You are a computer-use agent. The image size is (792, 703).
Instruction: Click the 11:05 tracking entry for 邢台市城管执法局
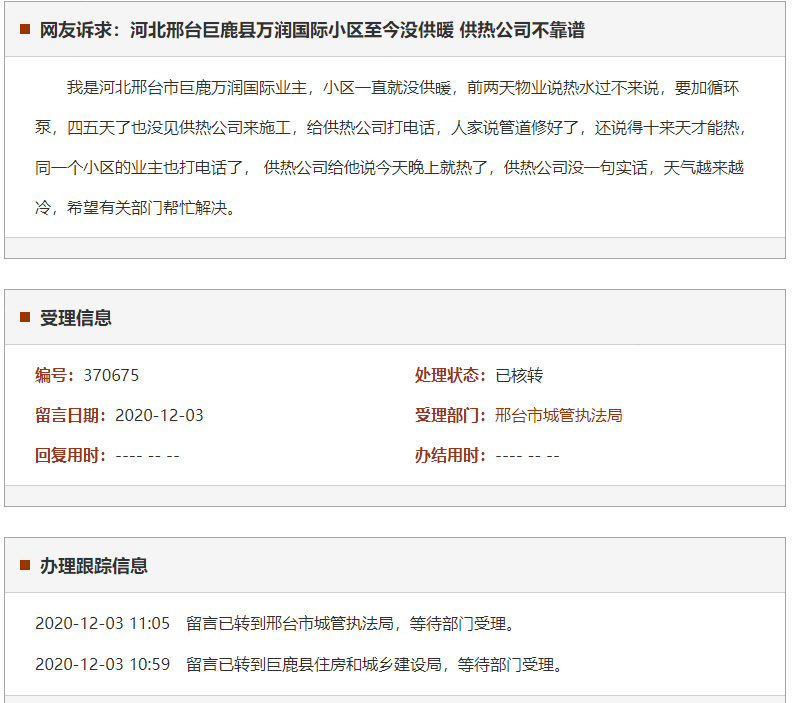pyautogui.click(x=275, y=624)
